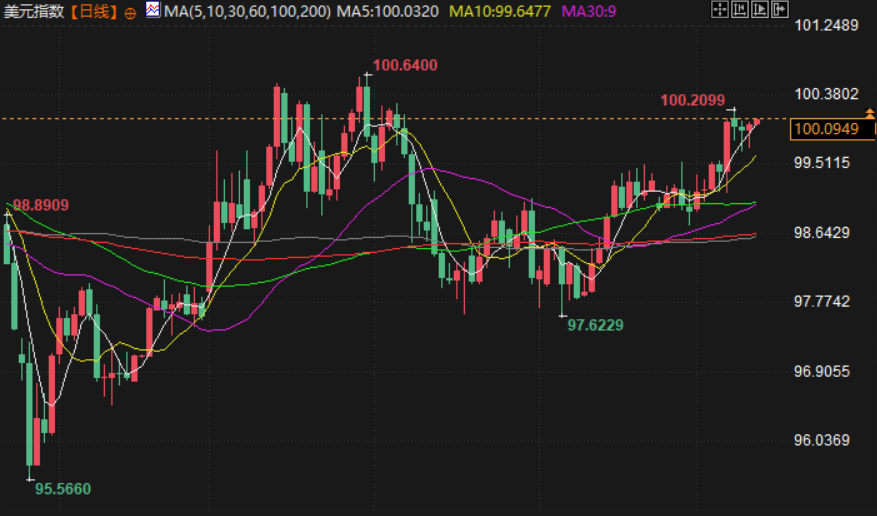877x516 pixels.
Task: Open the MA indicator chart icon
Action: coord(153,10)
